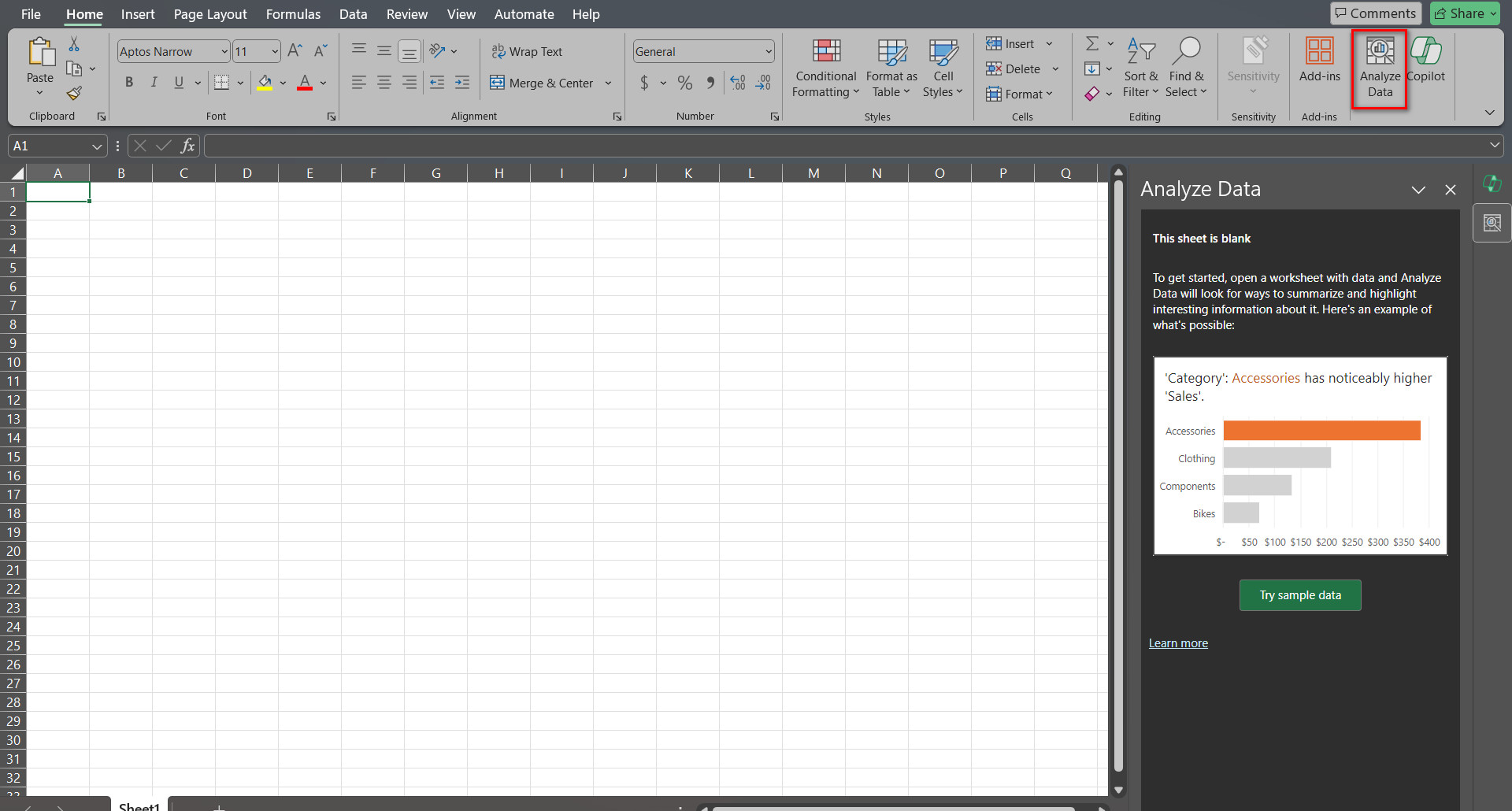Screen dimensions: 1512x811
Task: Click the Insert Function fx icon
Action: click(x=187, y=146)
